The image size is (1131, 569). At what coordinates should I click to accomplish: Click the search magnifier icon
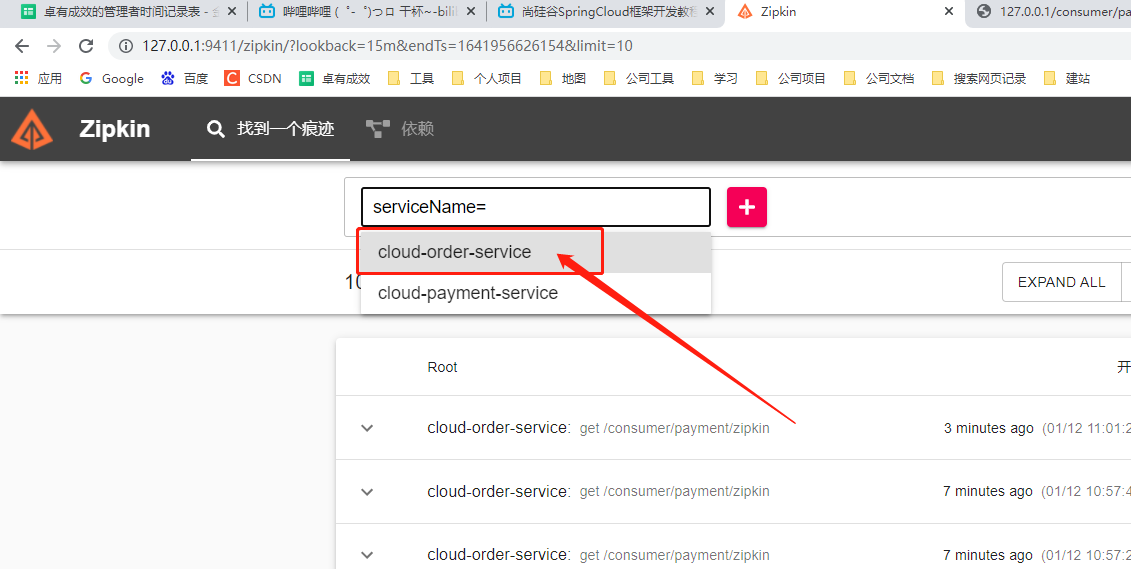click(x=215, y=129)
